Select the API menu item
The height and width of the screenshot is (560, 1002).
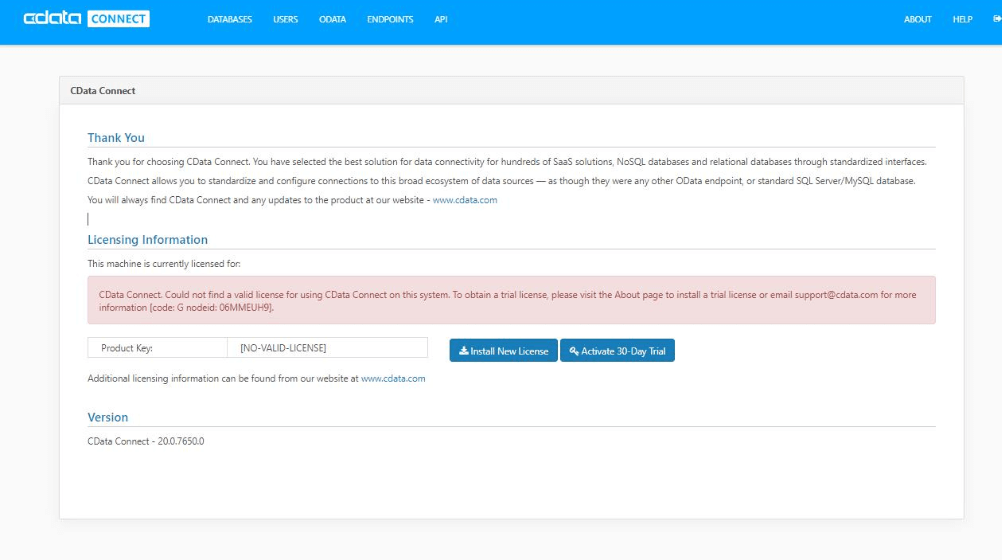click(441, 20)
